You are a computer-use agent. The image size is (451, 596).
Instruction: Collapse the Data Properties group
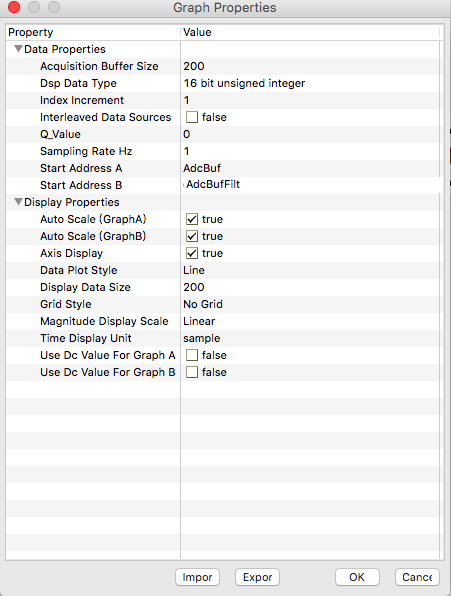click(18, 49)
